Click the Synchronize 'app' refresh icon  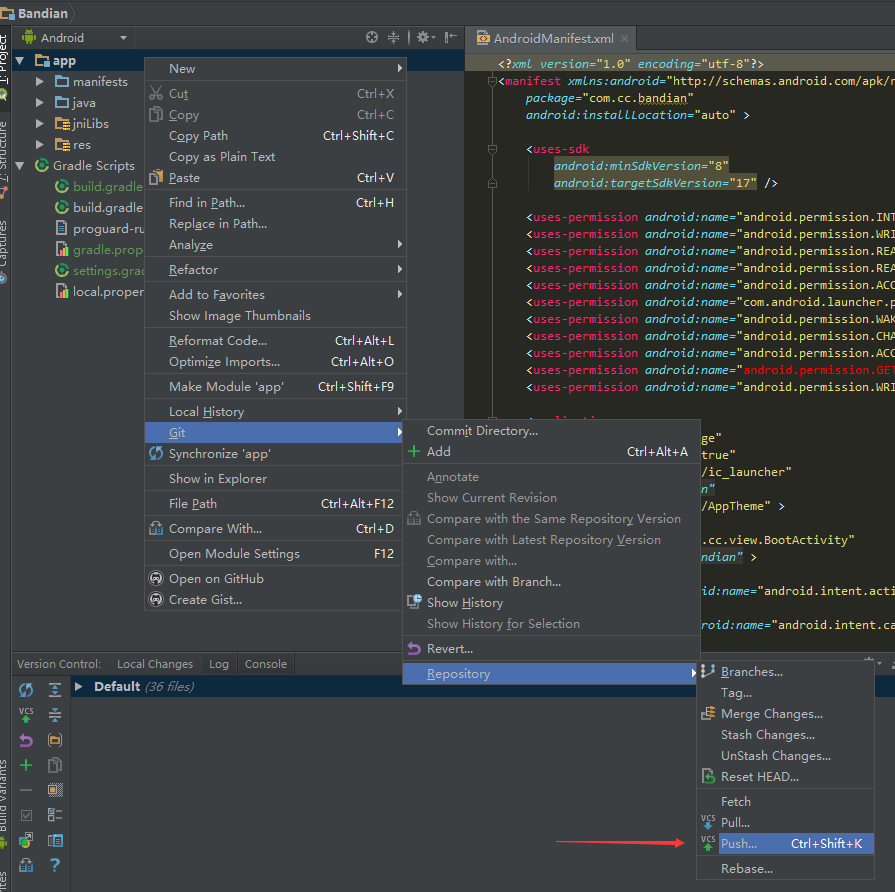[156, 454]
